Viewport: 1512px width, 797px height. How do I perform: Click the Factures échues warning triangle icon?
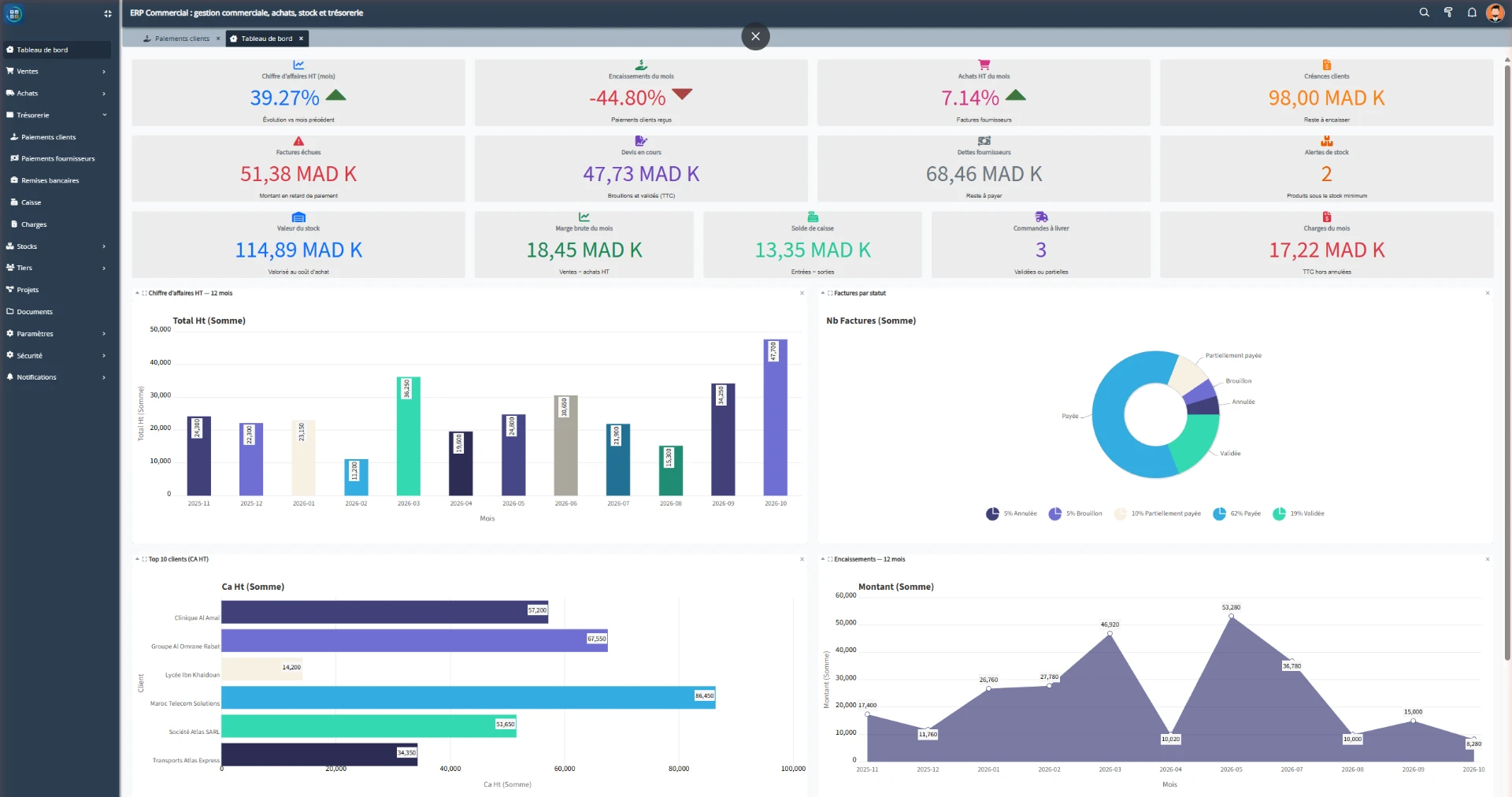tap(298, 142)
